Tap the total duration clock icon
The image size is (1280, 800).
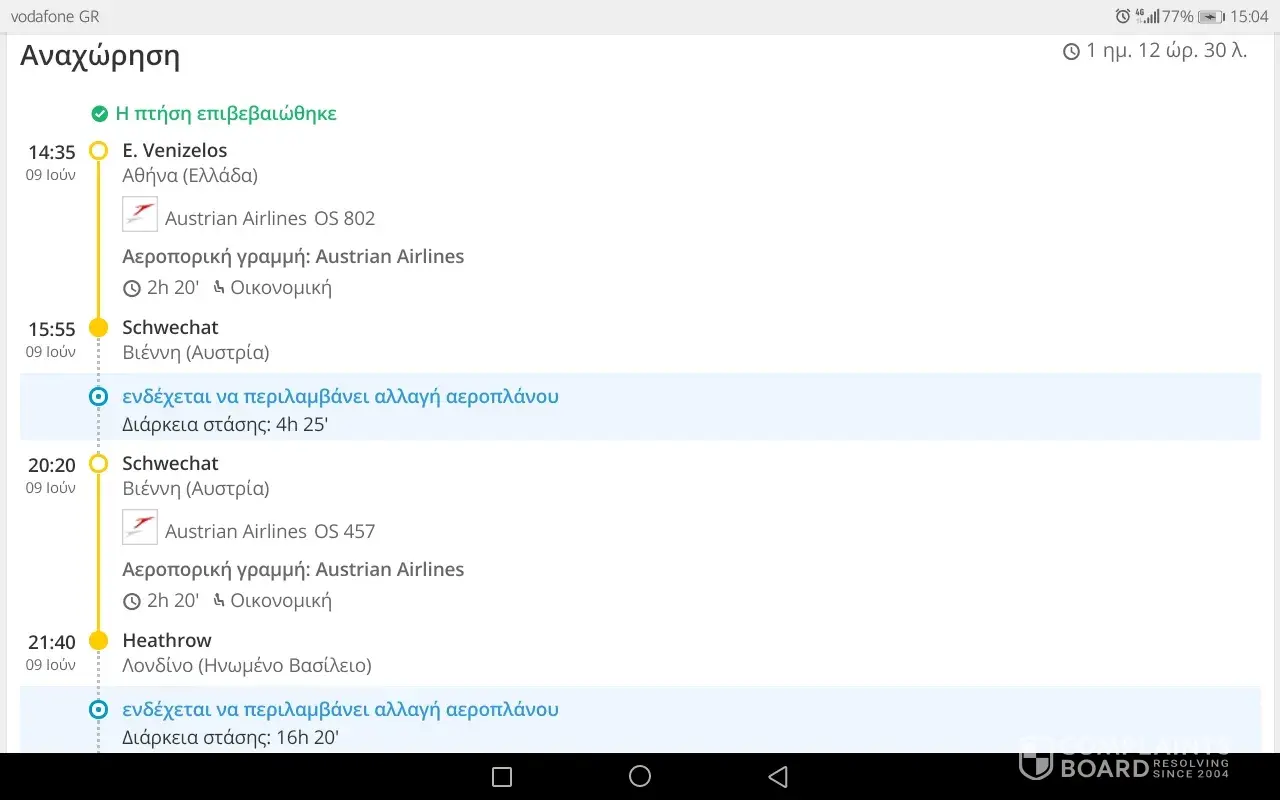(1071, 52)
